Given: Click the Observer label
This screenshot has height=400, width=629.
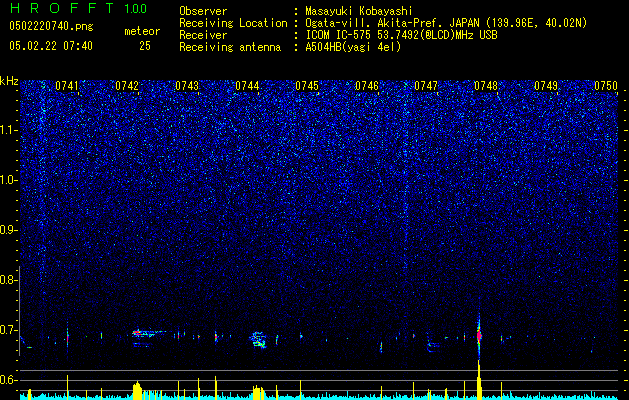Looking at the screenshot, I should coord(203,11).
